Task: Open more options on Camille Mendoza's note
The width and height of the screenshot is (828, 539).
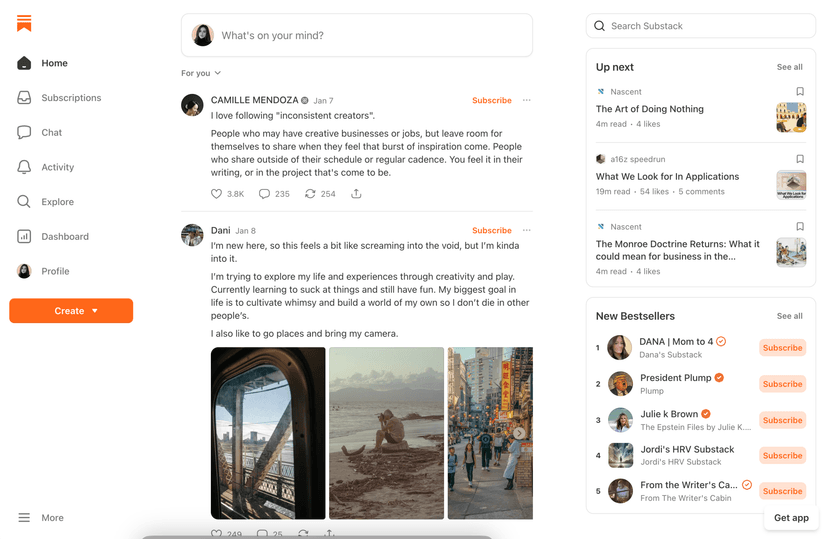Action: click(526, 100)
